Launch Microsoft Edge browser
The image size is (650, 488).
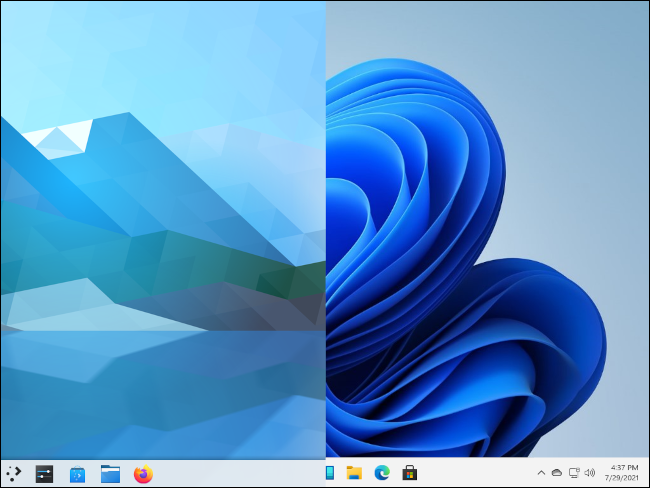point(381,473)
